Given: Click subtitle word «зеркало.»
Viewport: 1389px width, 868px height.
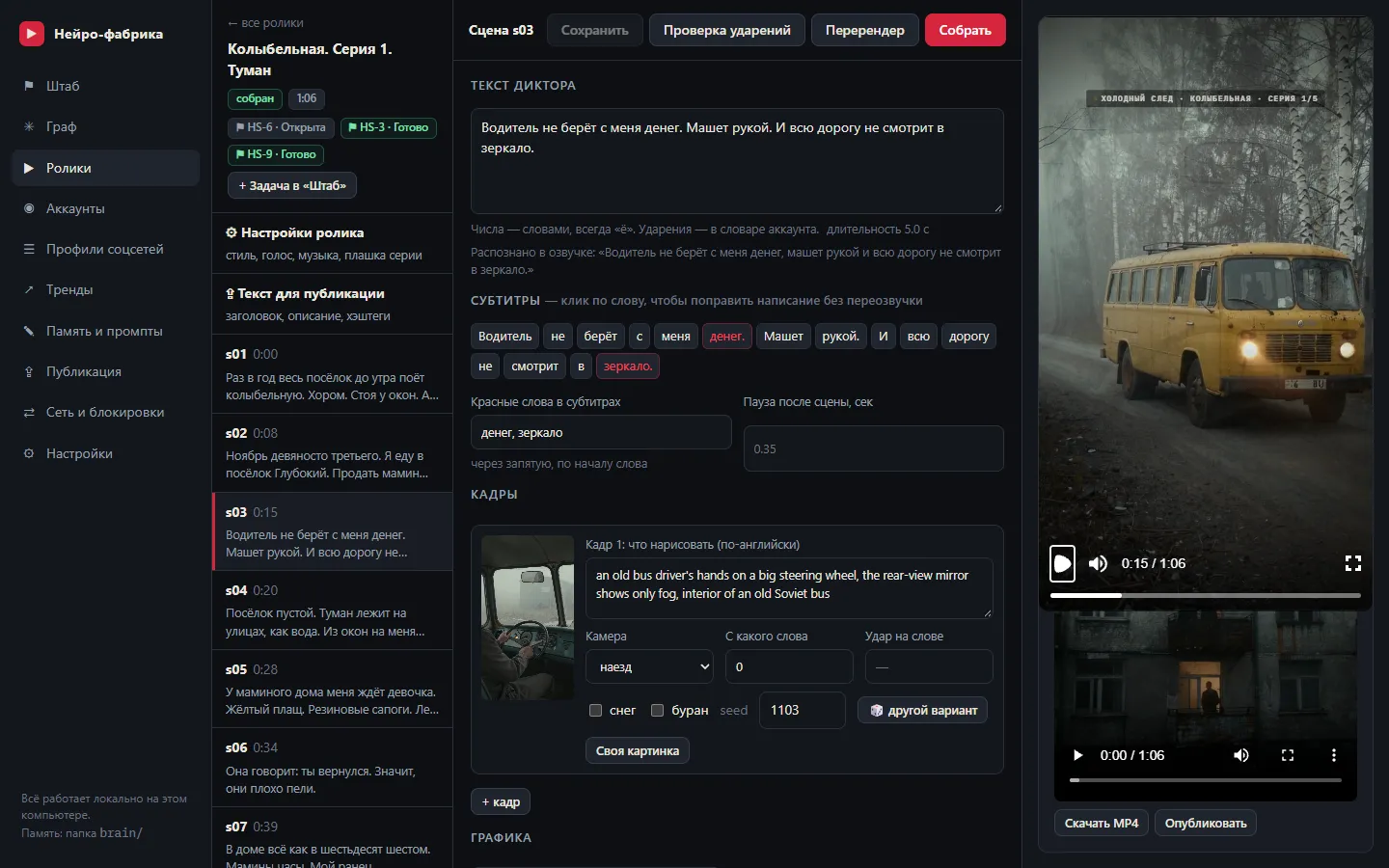Looking at the screenshot, I should coord(628,366).
